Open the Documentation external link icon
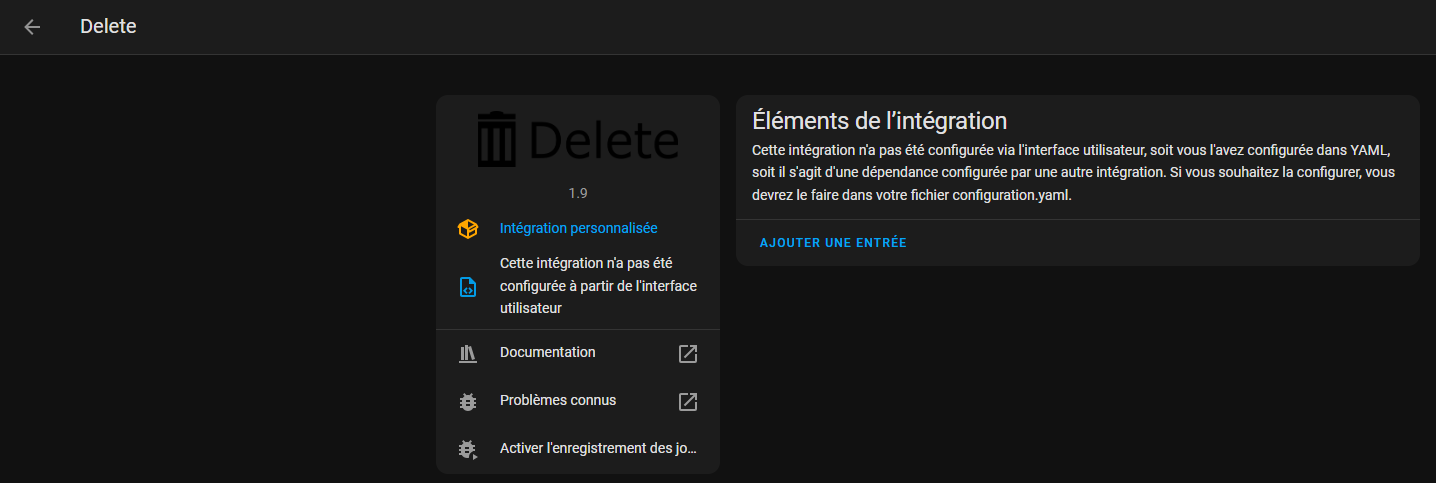 coord(688,353)
